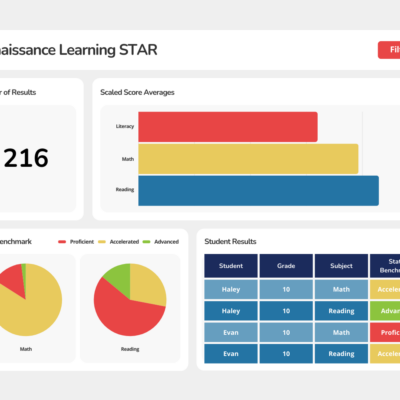Click Math subject cell in Evan's row
400x400 pixels.
341,332
